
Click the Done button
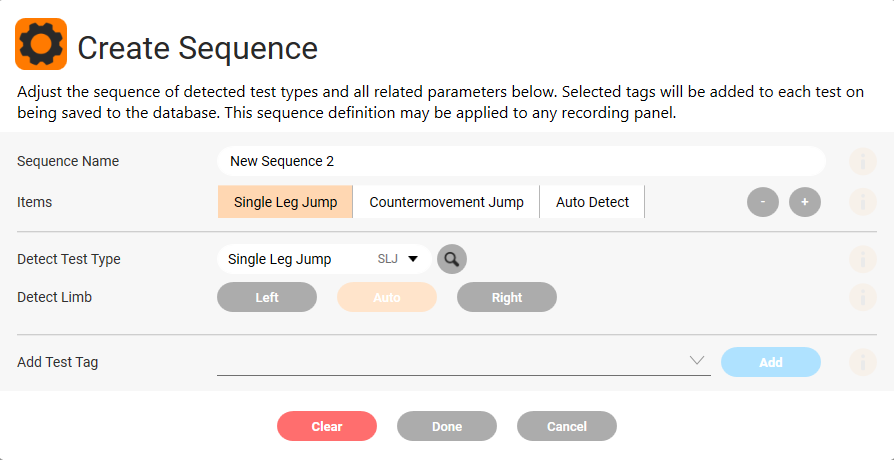coord(447,426)
